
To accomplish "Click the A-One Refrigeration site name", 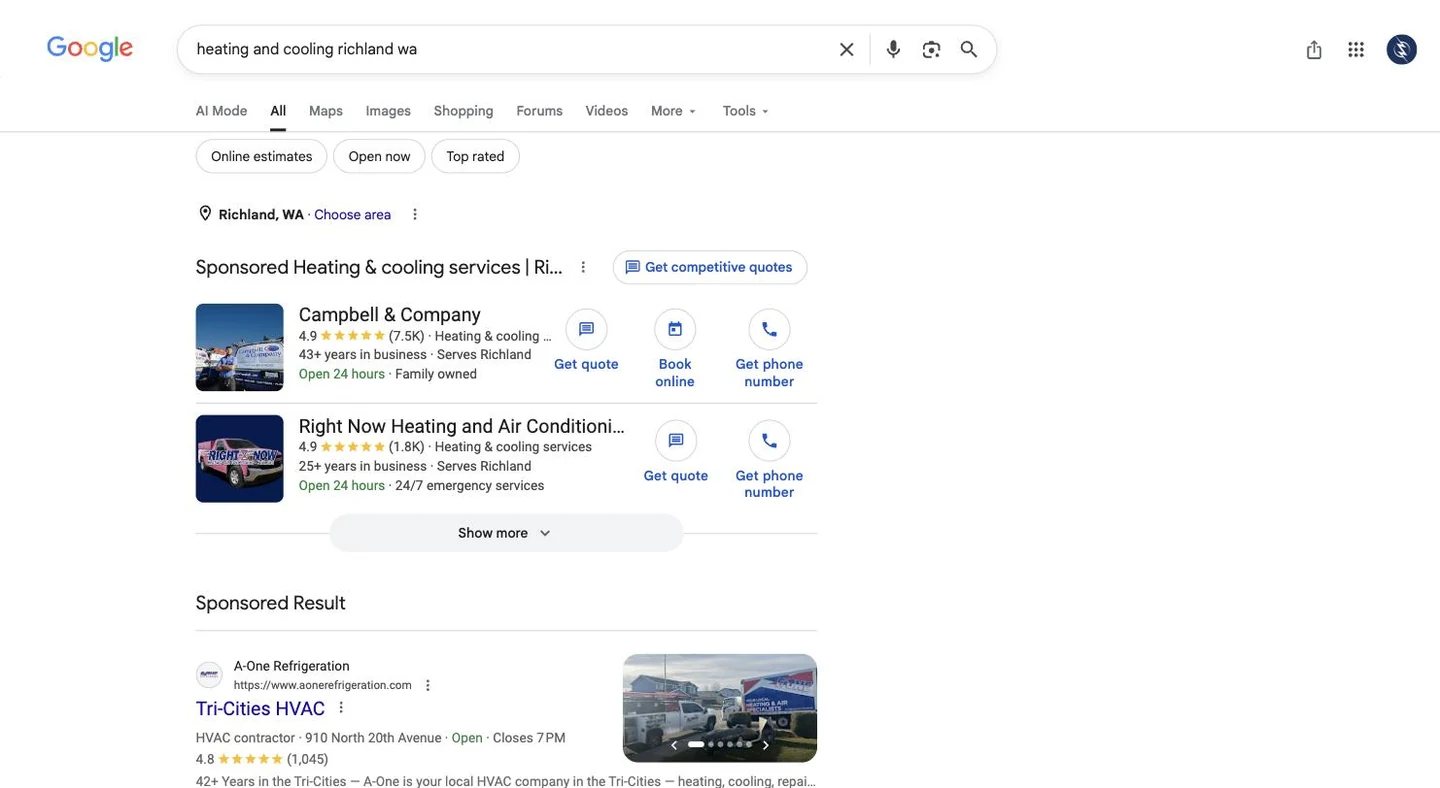I will [291, 666].
